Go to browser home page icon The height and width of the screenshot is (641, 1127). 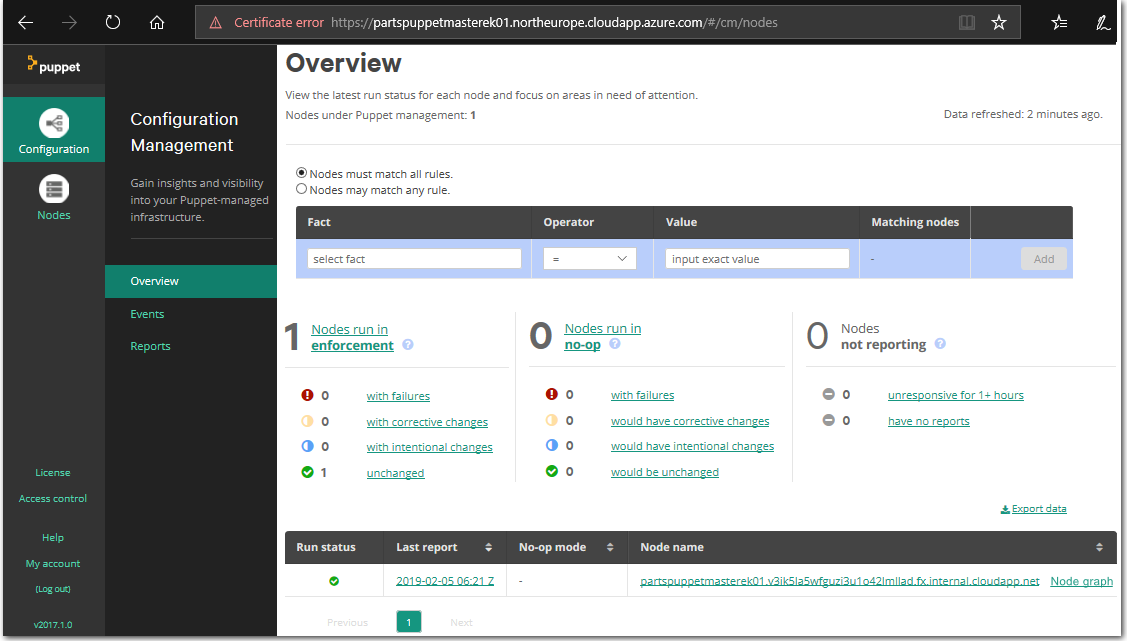coord(157,22)
